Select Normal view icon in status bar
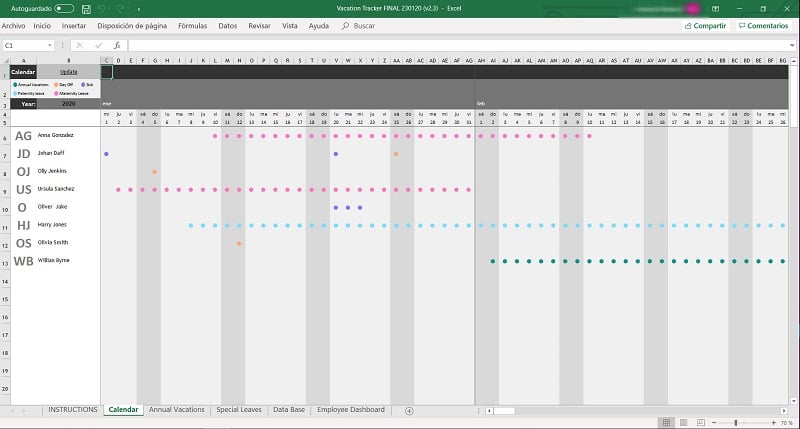This screenshot has width=800, height=429. 666,422
